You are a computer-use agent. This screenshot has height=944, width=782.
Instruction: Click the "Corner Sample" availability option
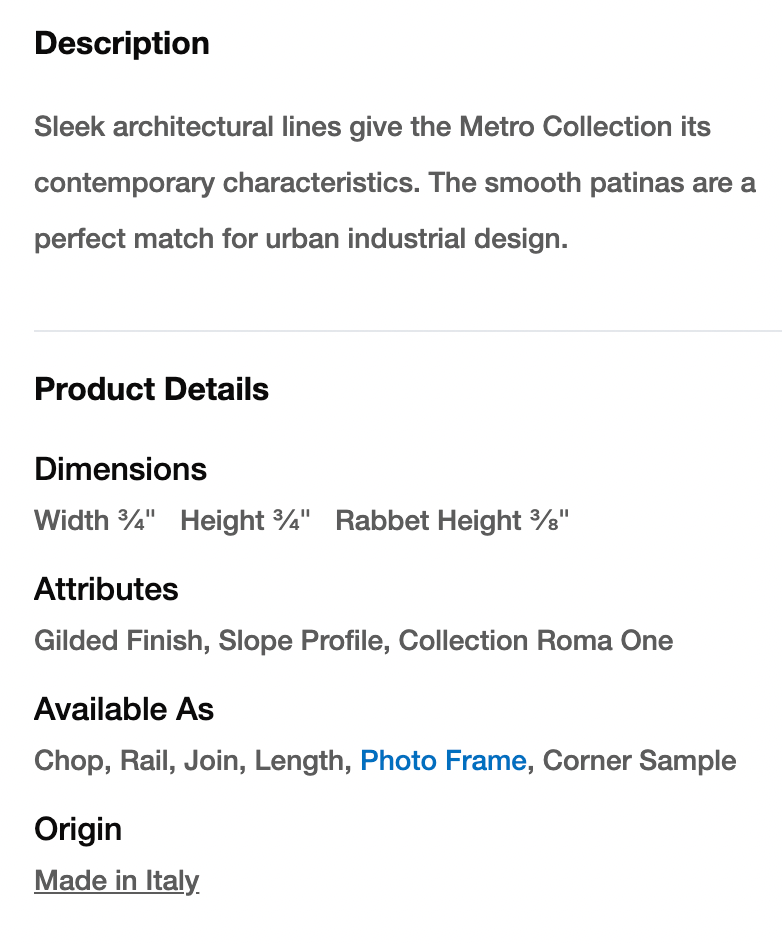pos(639,761)
